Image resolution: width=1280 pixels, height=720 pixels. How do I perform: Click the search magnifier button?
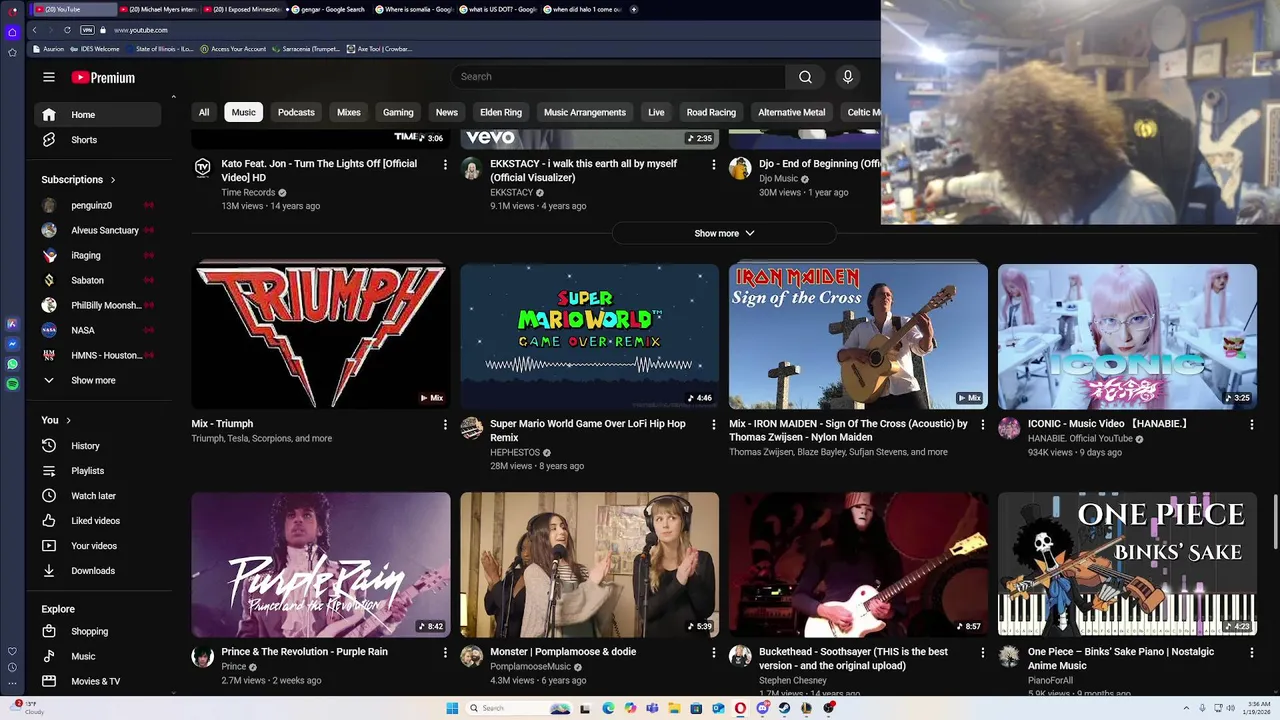pyautogui.click(x=805, y=77)
